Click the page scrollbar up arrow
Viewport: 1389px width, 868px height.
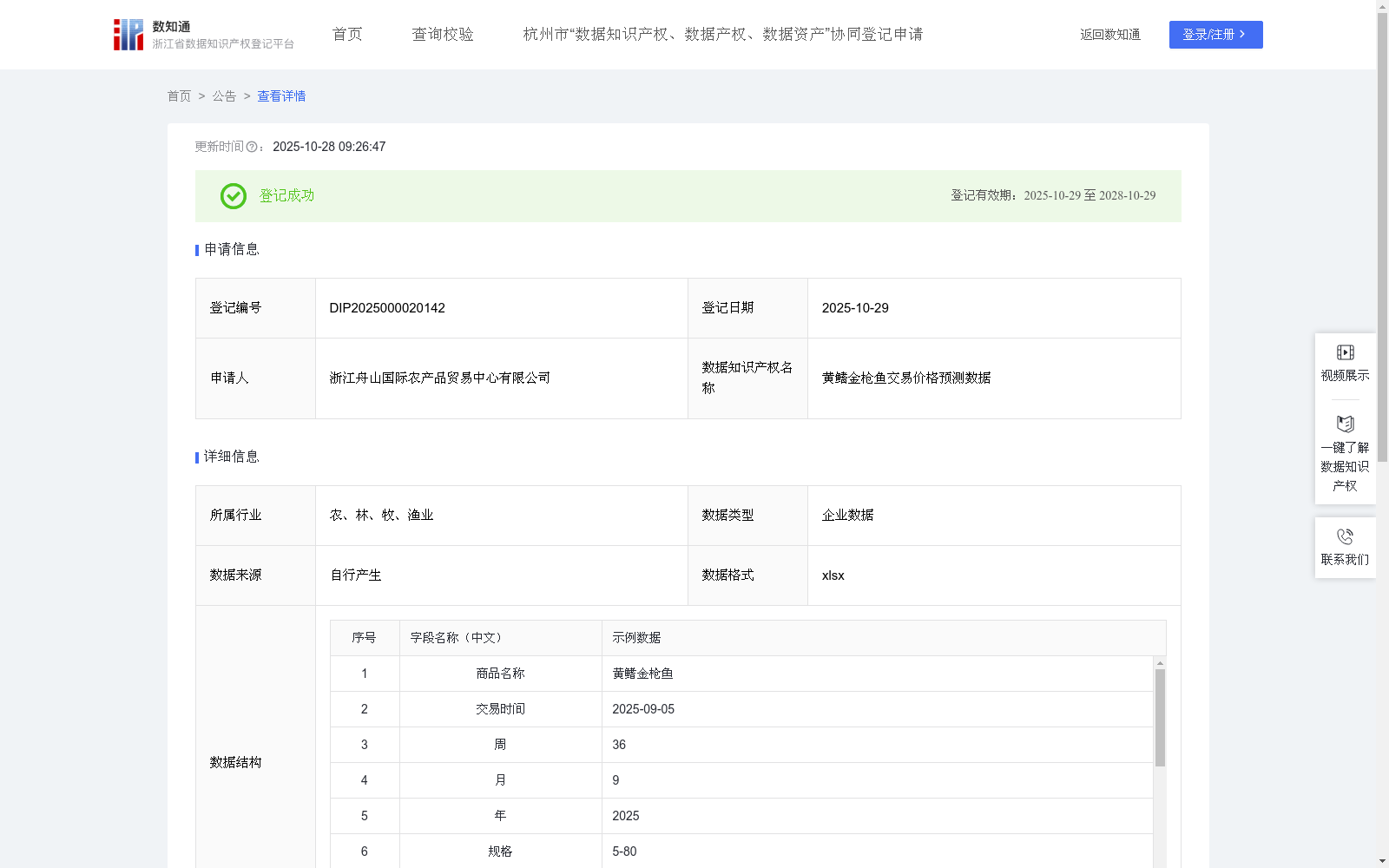pyautogui.click(x=1382, y=6)
